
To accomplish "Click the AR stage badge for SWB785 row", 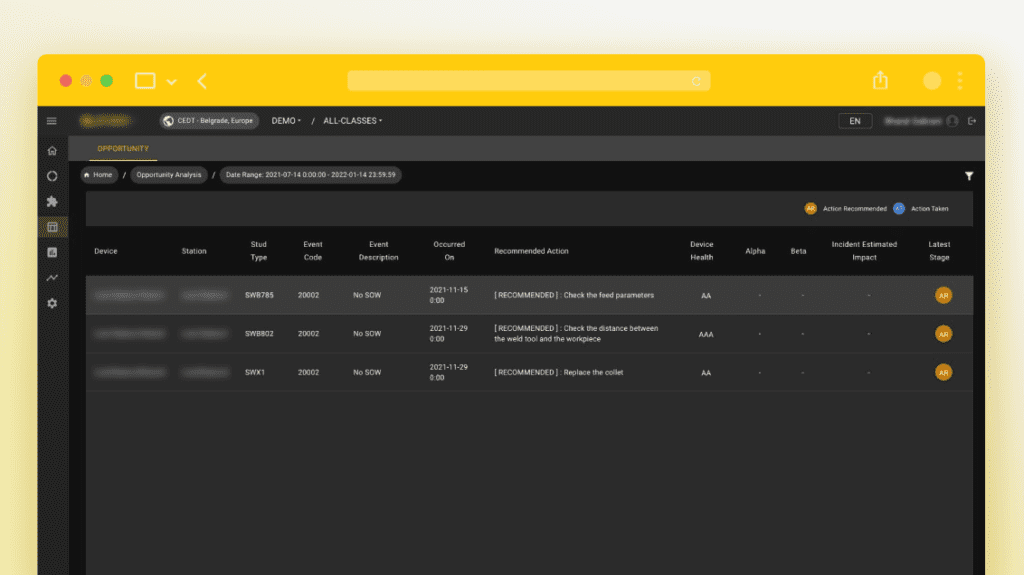I will click(943, 295).
